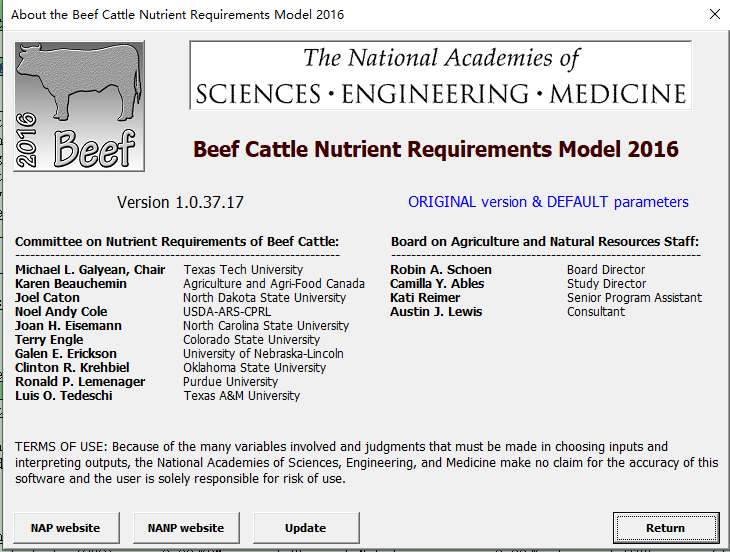The width and height of the screenshot is (730, 552).
Task: Click University of Nebraska-Lincoln affiliation
Action: click(263, 354)
